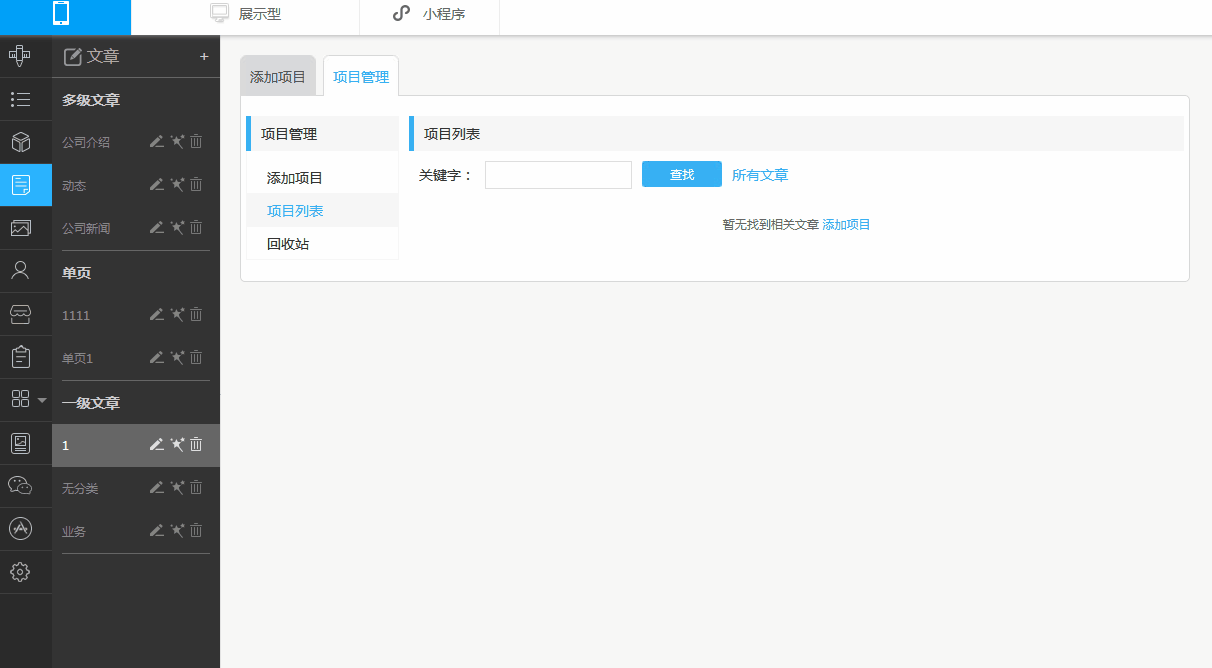Switch to the 添加项目 tab

coord(278,76)
